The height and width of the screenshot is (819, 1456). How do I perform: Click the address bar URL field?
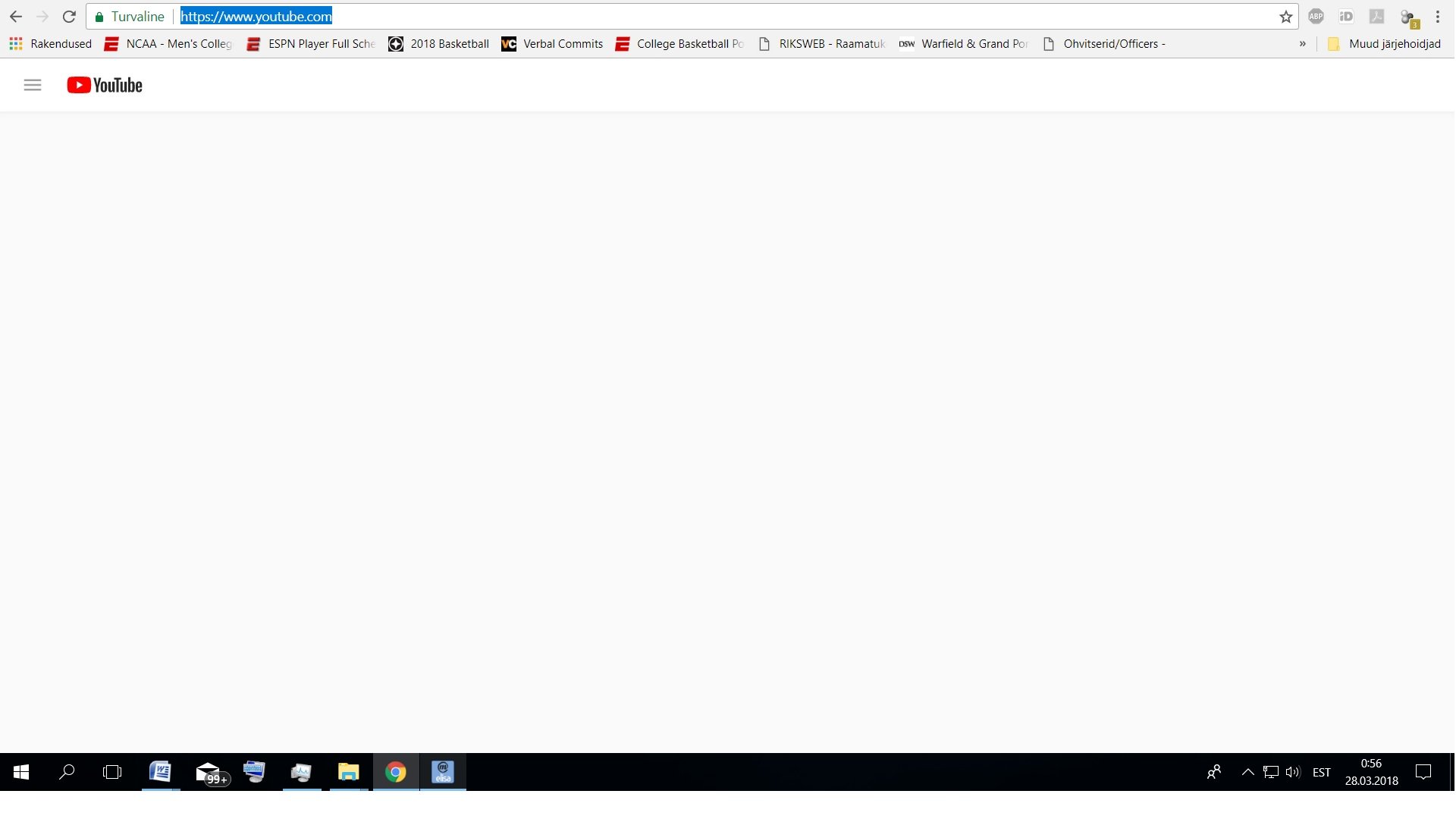tap(682, 17)
